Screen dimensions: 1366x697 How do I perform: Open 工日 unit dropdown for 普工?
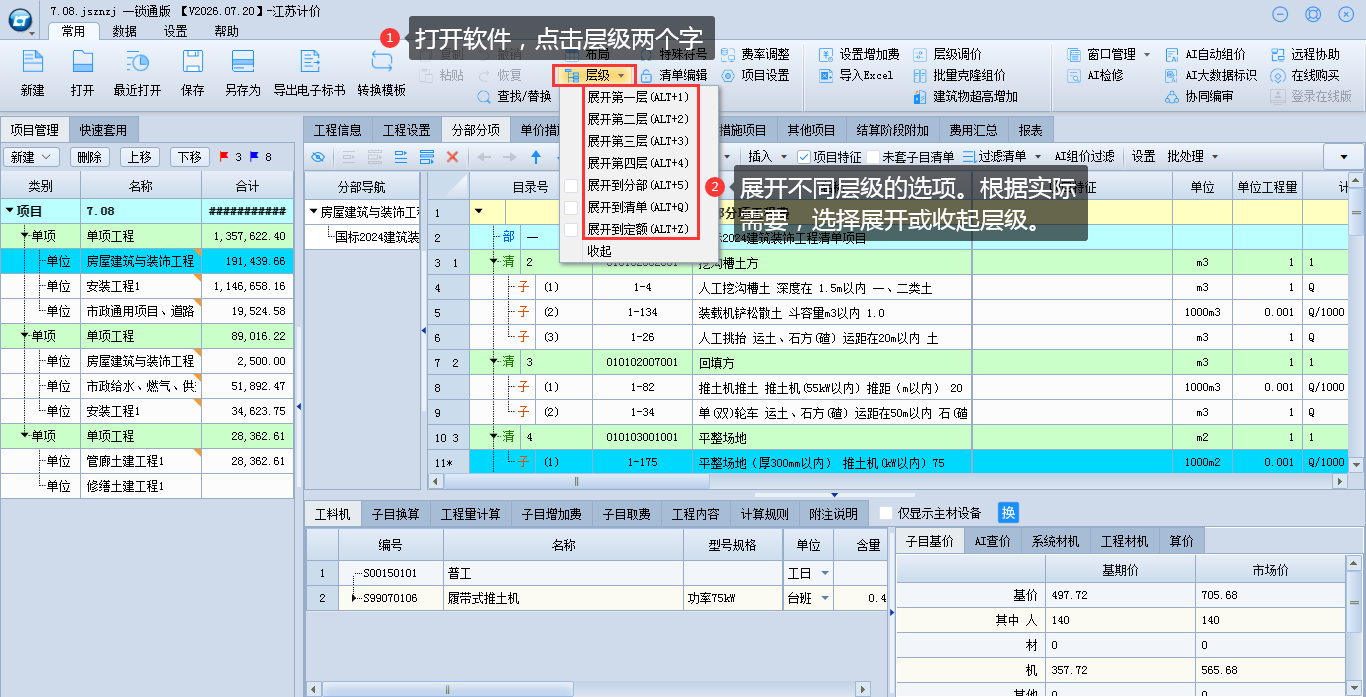click(825, 573)
